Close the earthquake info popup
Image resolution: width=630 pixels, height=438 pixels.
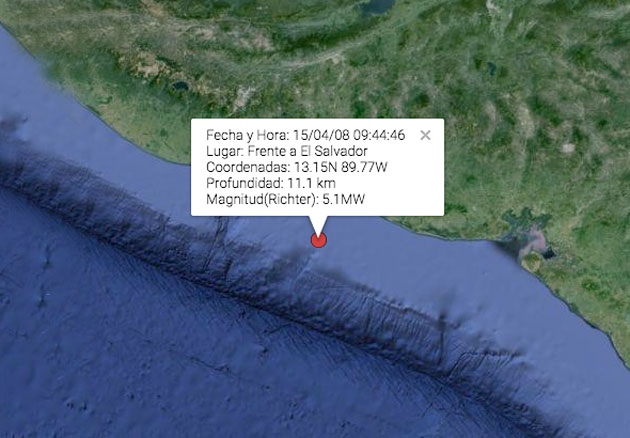425,135
